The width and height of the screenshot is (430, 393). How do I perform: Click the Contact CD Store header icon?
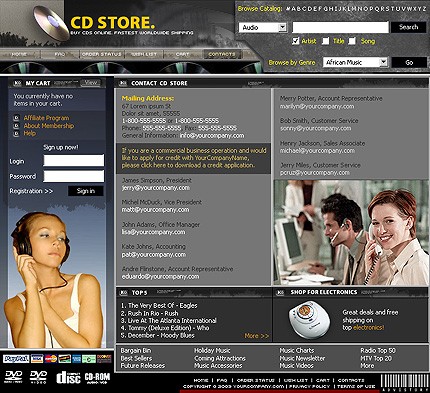click(123, 83)
